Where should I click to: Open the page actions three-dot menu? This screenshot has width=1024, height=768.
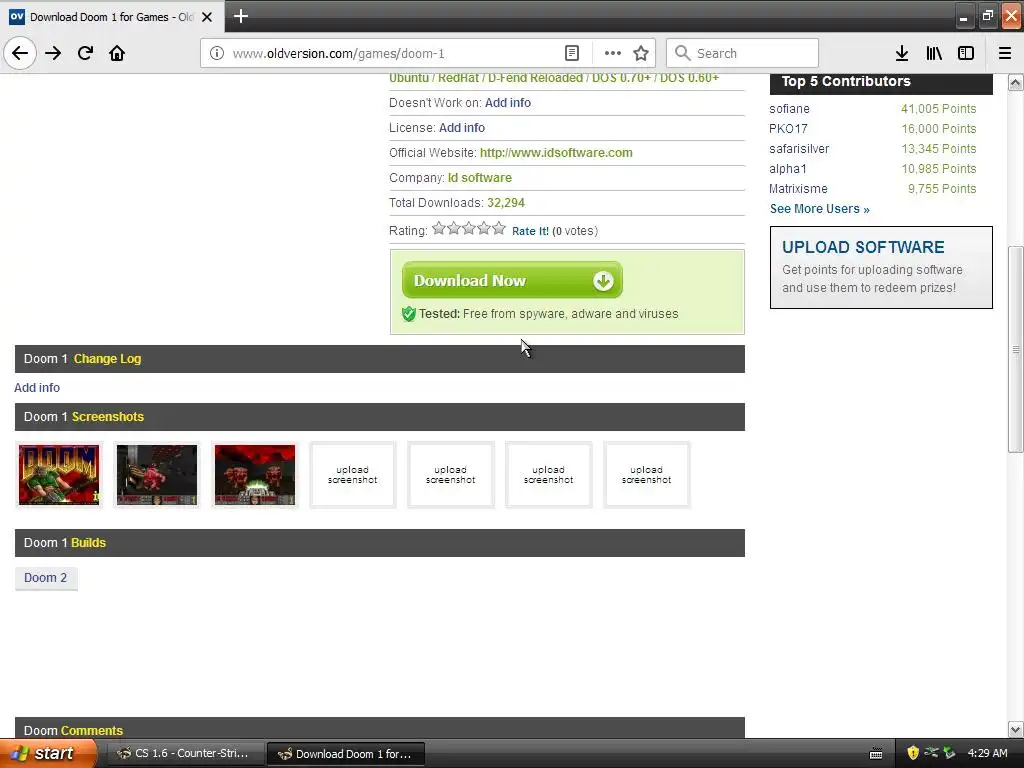click(612, 54)
